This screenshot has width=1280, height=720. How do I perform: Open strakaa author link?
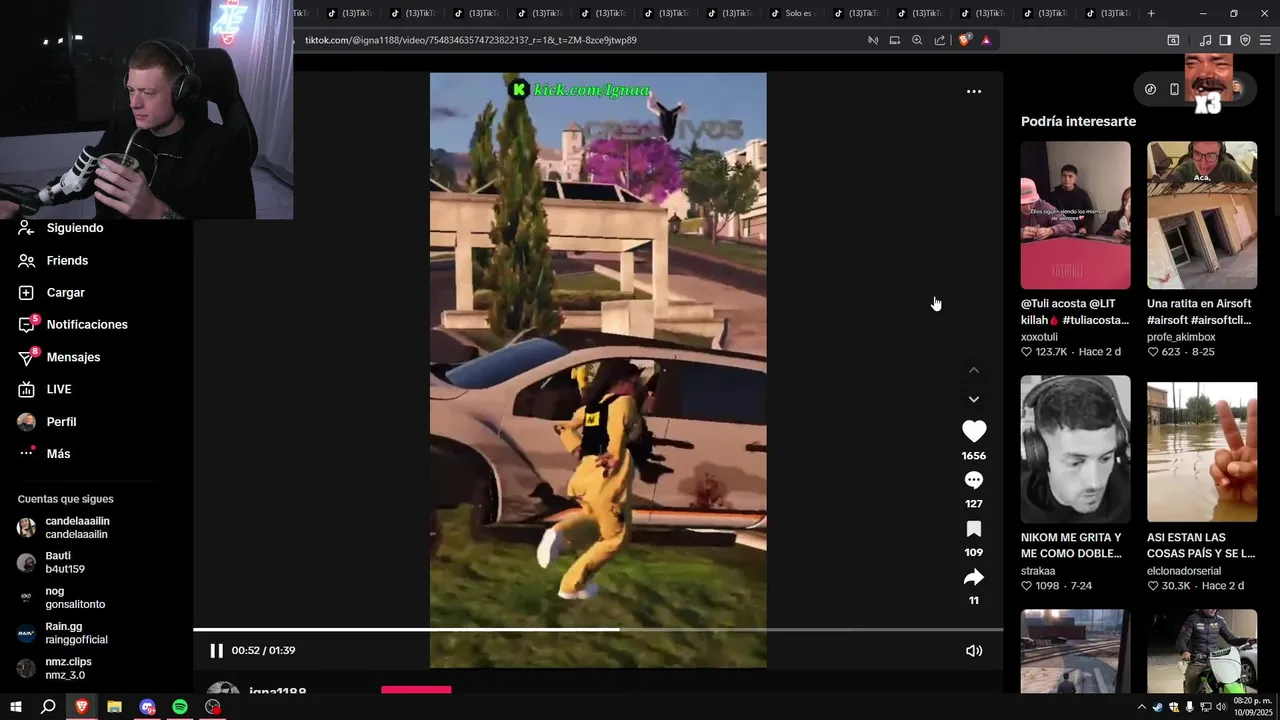pos(1038,571)
